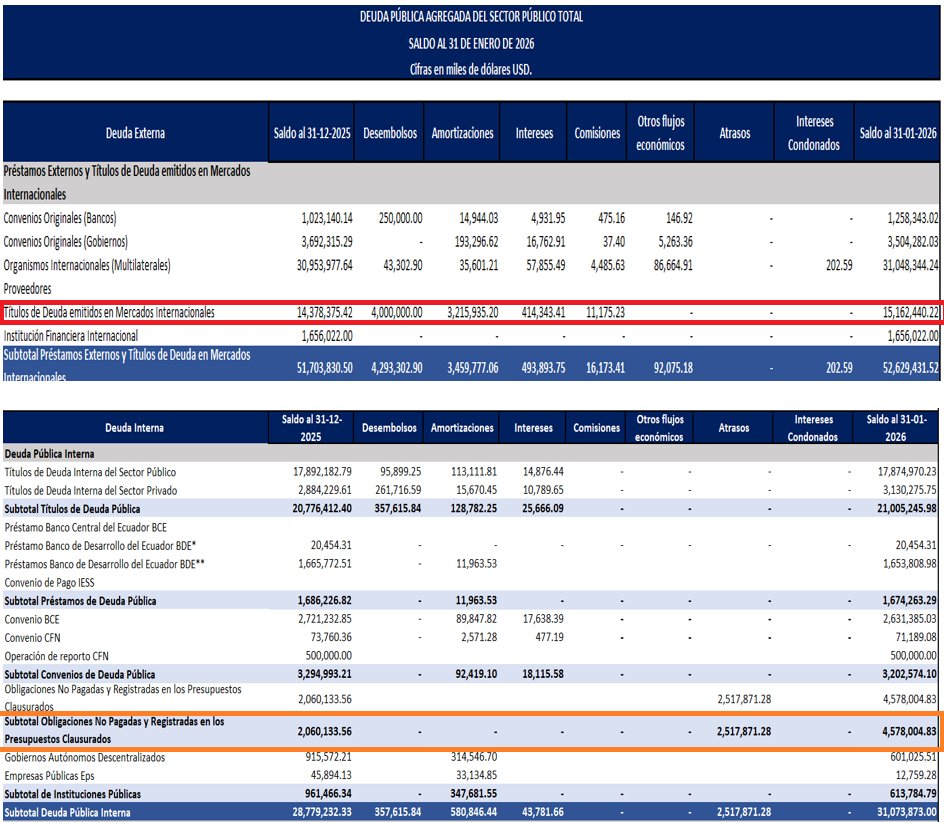Select the ending subtotal 52,629,431.52 of external debt

[x=910, y=367]
